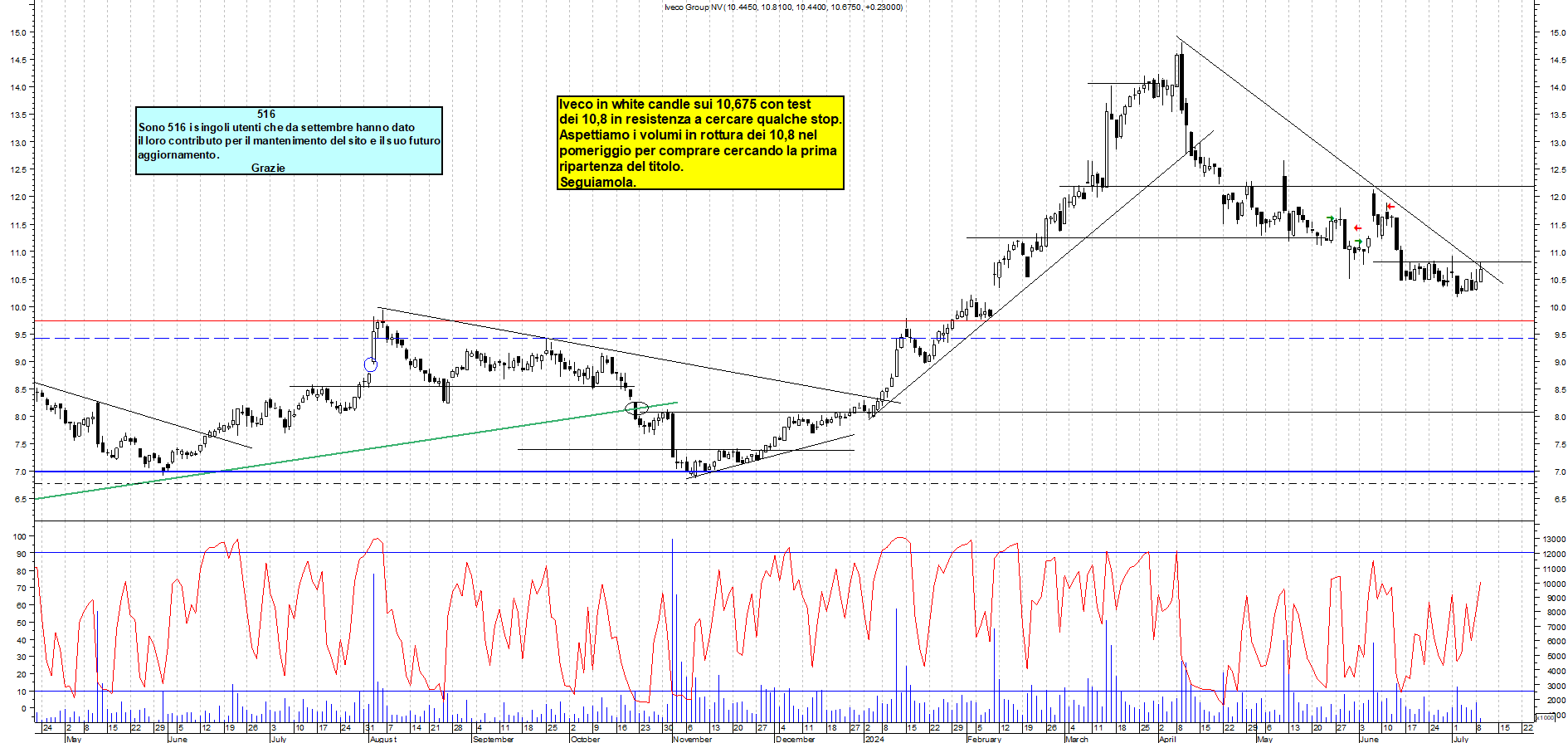Click the Iveco Group NV chart title
1568x743 pixels.
[783, 7]
